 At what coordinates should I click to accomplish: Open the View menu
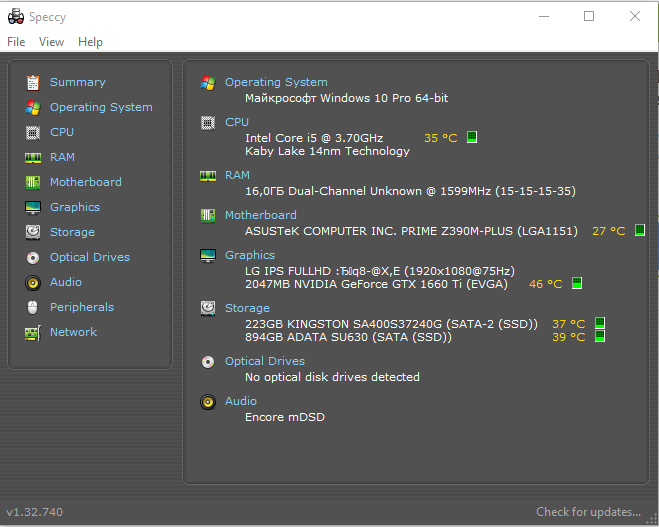[x=51, y=42]
